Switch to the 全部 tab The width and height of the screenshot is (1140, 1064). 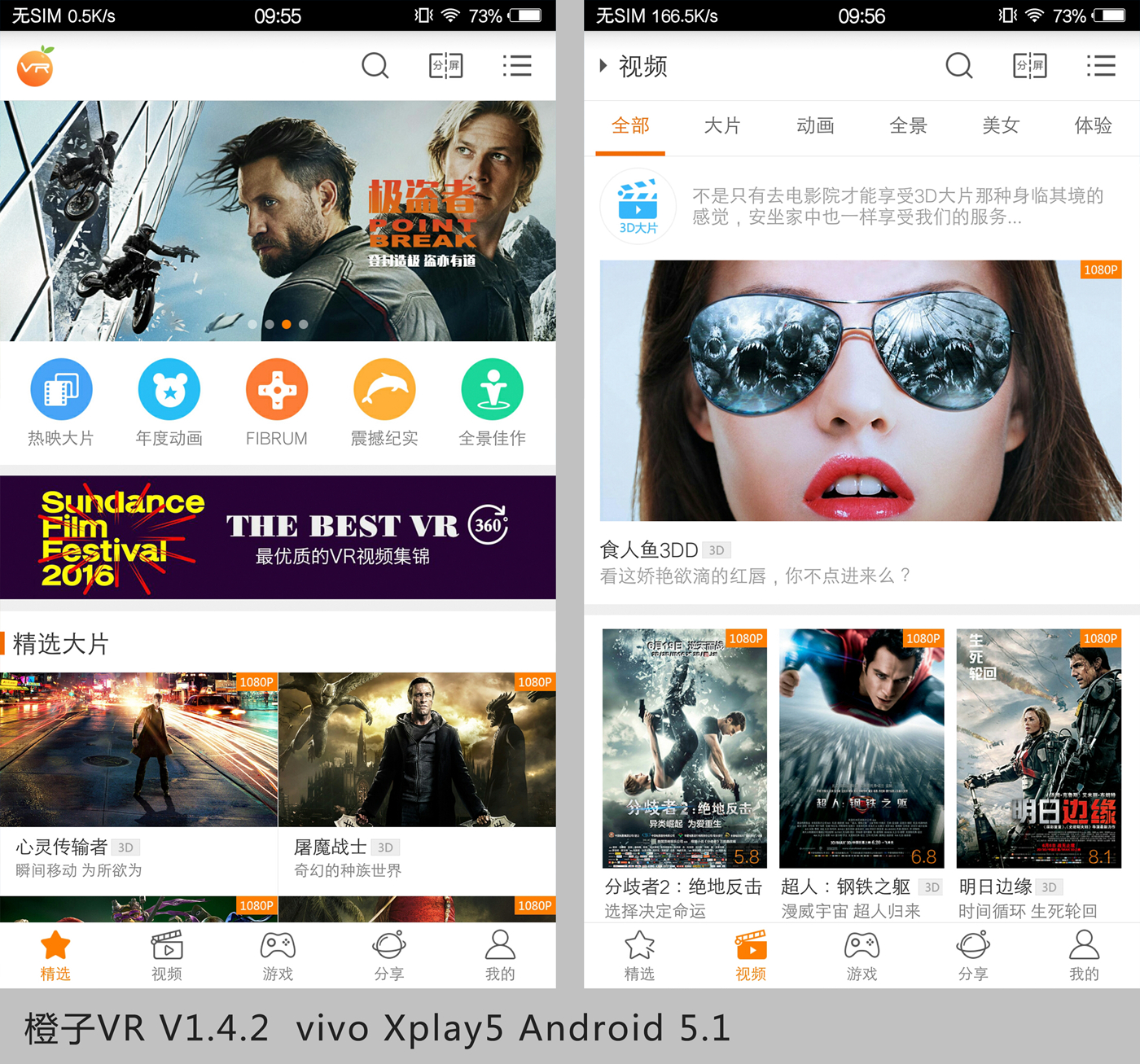[630, 125]
